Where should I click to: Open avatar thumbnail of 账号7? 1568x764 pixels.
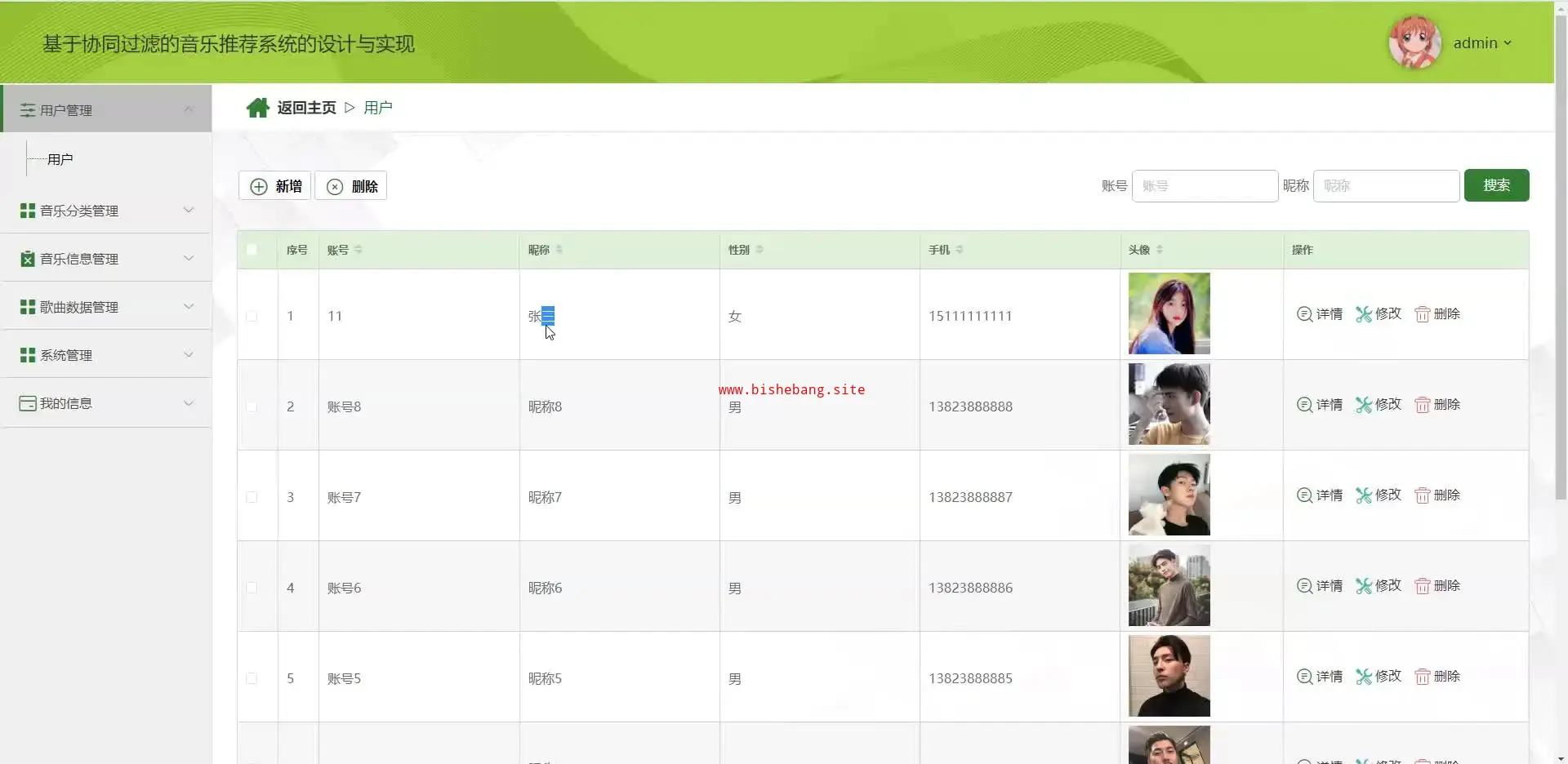pyautogui.click(x=1169, y=495)
